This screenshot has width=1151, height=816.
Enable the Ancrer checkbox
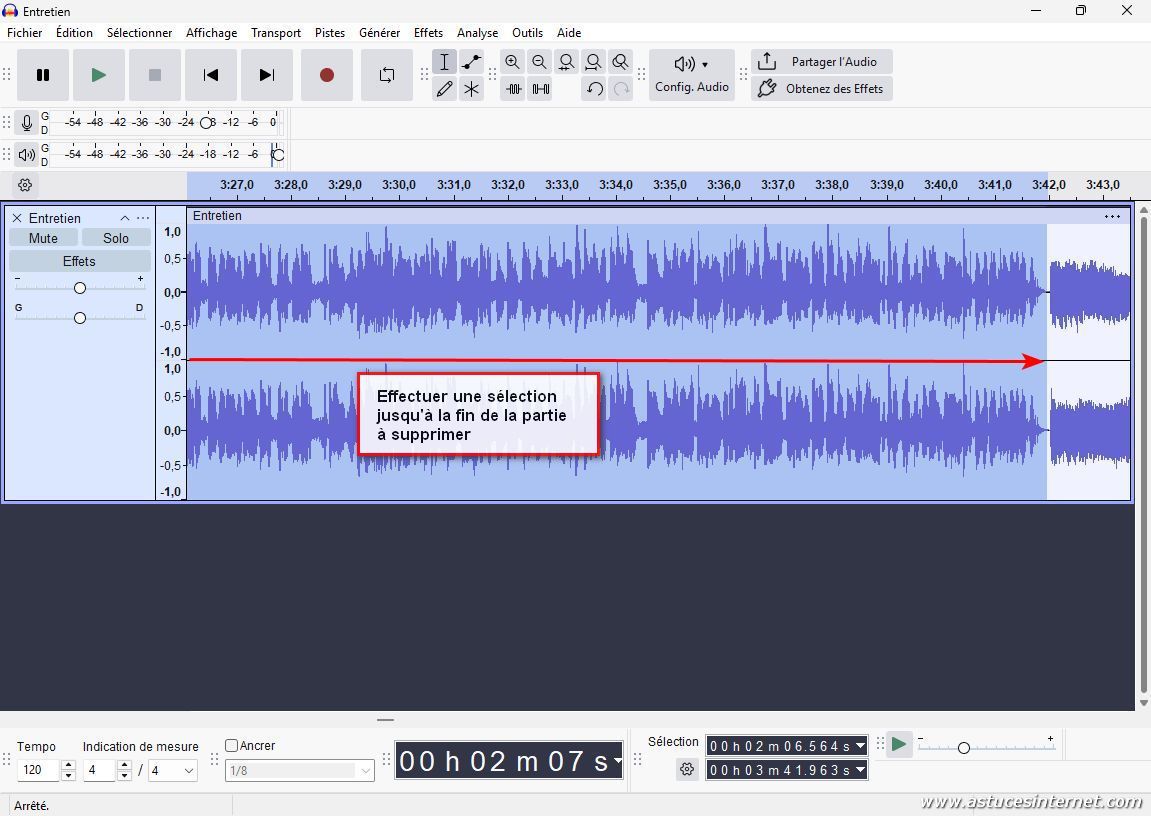(232, 745)
